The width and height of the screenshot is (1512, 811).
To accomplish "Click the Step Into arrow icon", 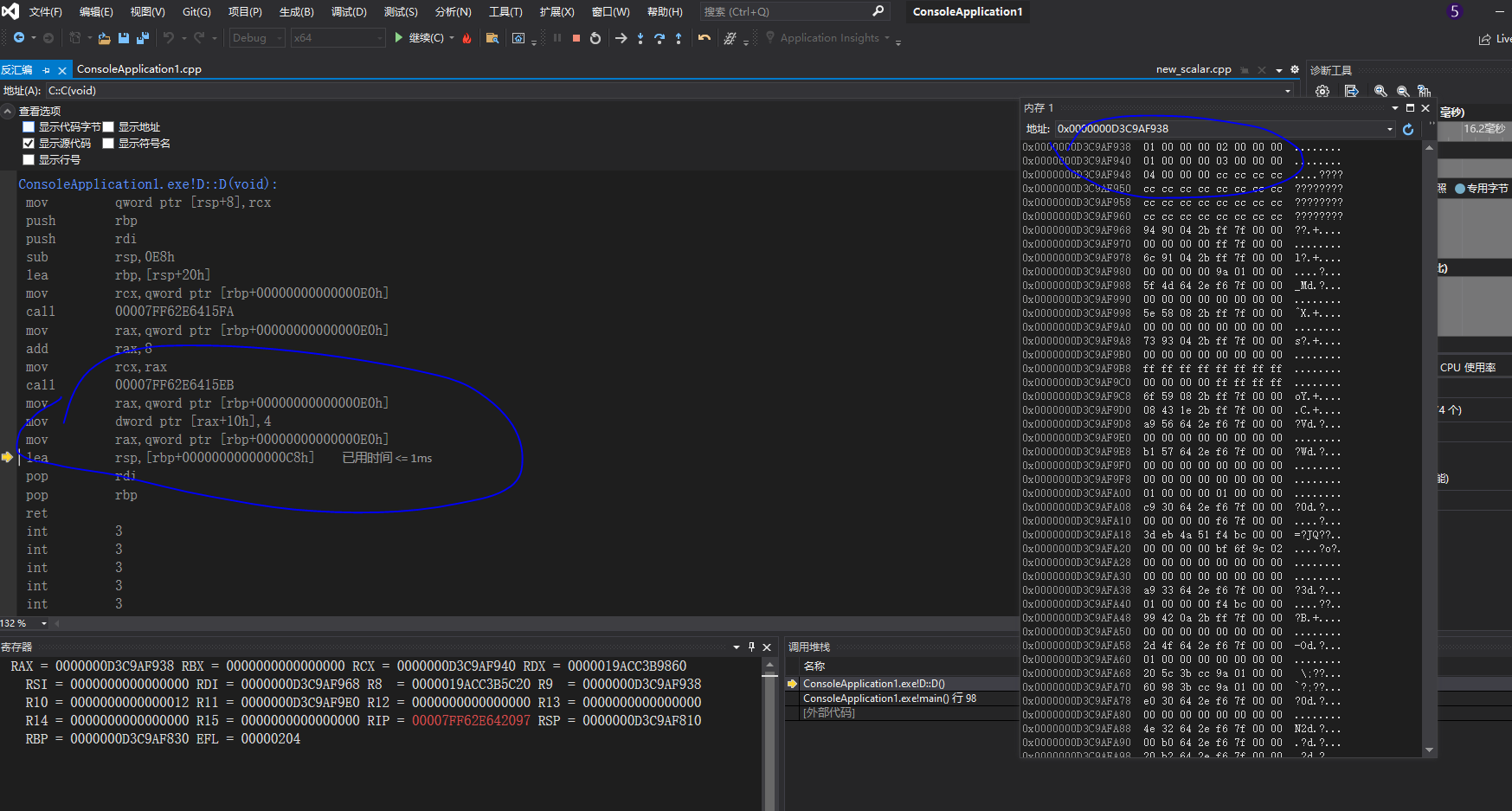I will pos(640,38).
